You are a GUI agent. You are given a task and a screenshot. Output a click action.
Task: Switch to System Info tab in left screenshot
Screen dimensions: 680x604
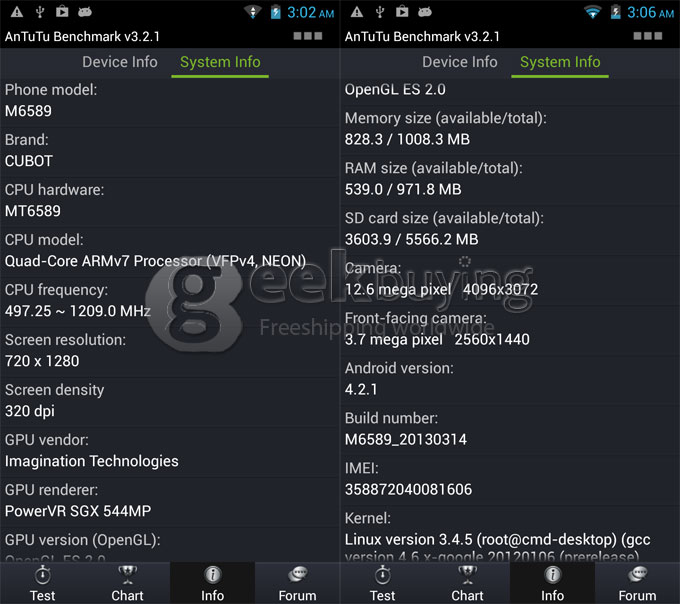click(x=220, y=62)
